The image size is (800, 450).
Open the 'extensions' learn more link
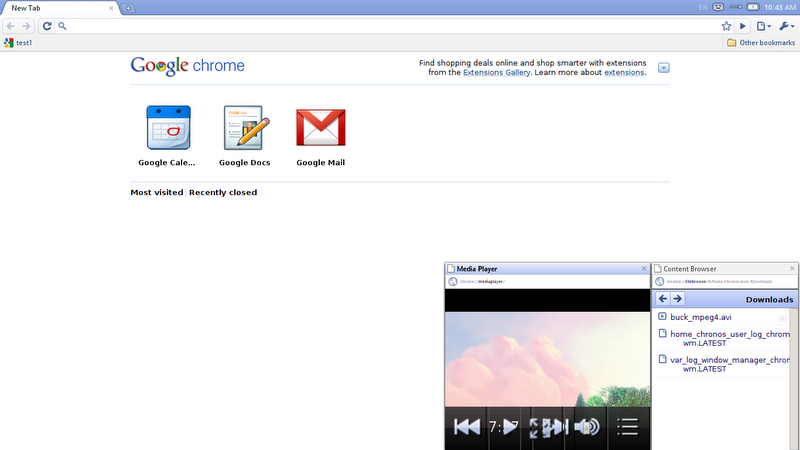click(x=624, y=72)
